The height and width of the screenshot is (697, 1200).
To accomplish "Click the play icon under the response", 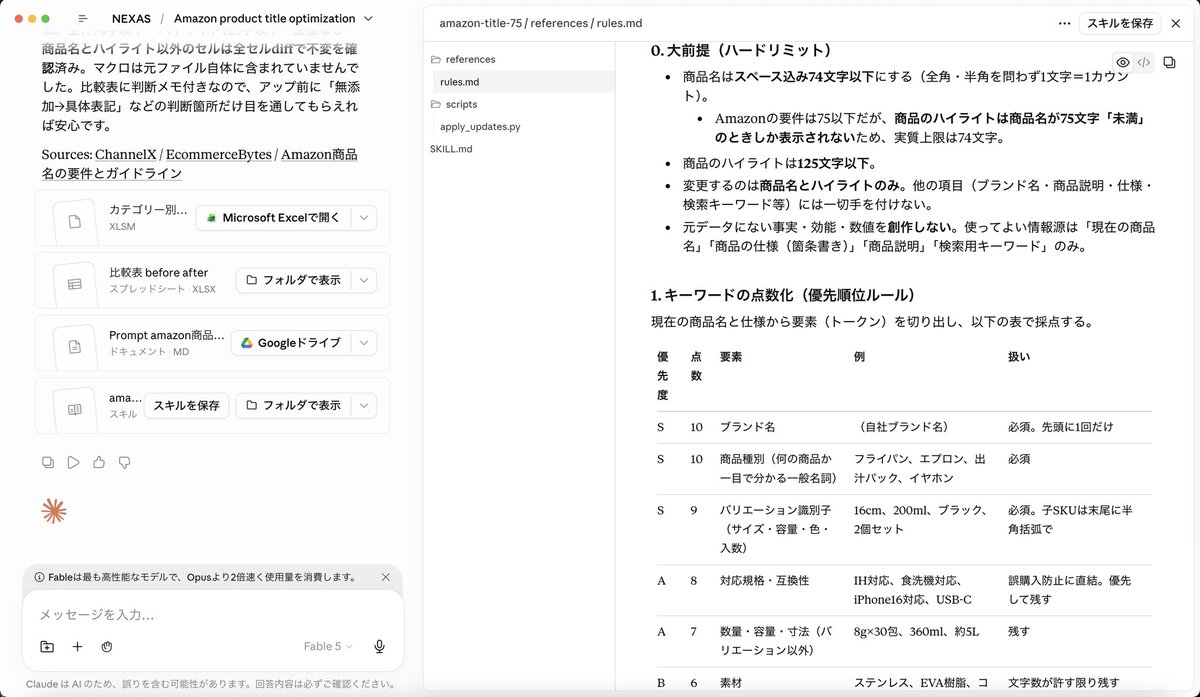I will point(73,462).
